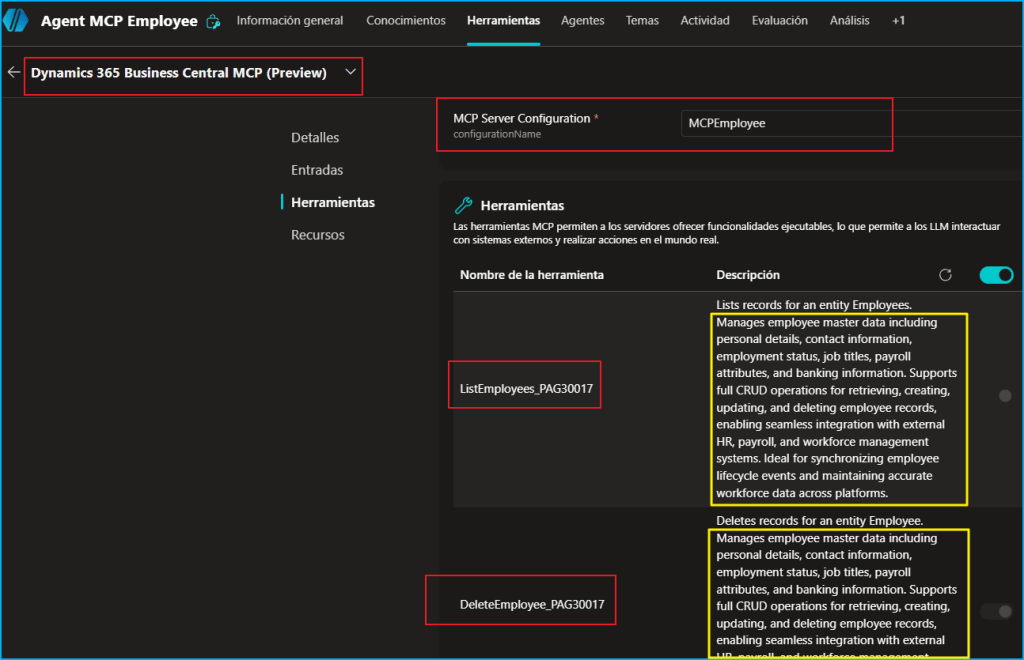
Task: Click the icon beside Agent MCP Employee title
Action: pyautogui.click(x=213, y=22)
